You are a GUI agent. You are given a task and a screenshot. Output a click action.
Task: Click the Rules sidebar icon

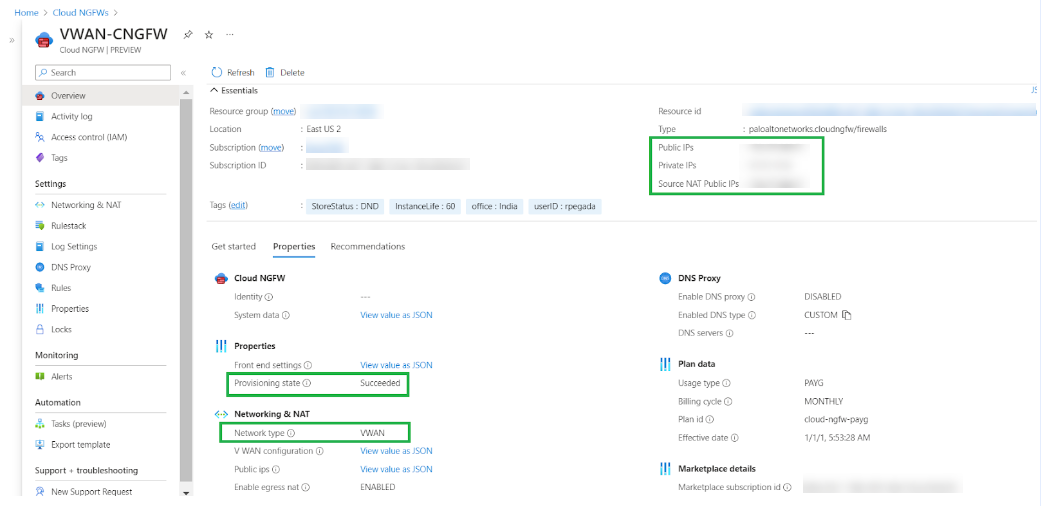tap(39, 288)
